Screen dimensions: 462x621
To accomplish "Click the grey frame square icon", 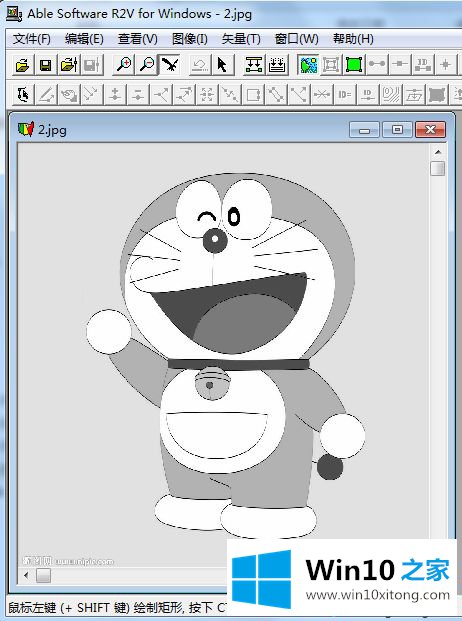I will (x=331, y=65).
